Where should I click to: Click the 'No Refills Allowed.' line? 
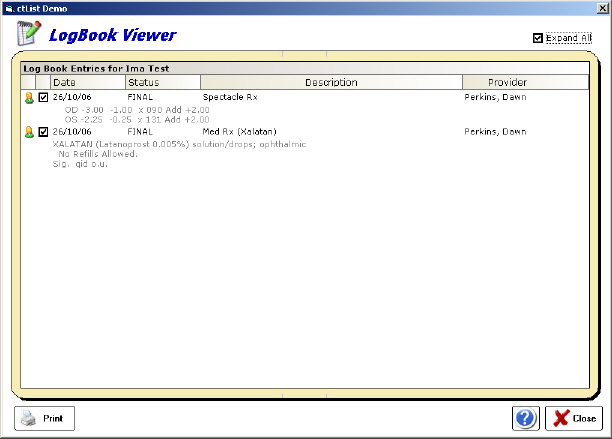point(98,154)
